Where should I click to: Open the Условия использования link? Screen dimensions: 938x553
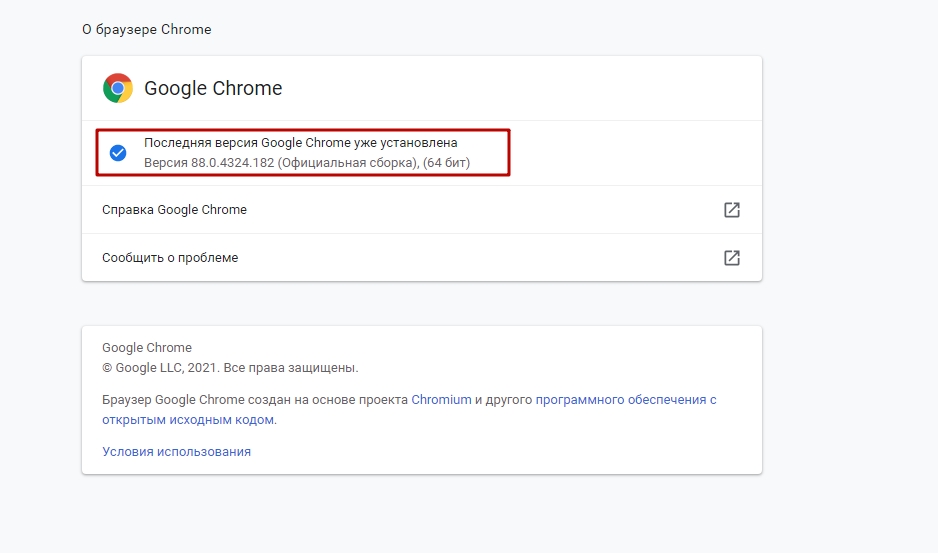[176, 452]
